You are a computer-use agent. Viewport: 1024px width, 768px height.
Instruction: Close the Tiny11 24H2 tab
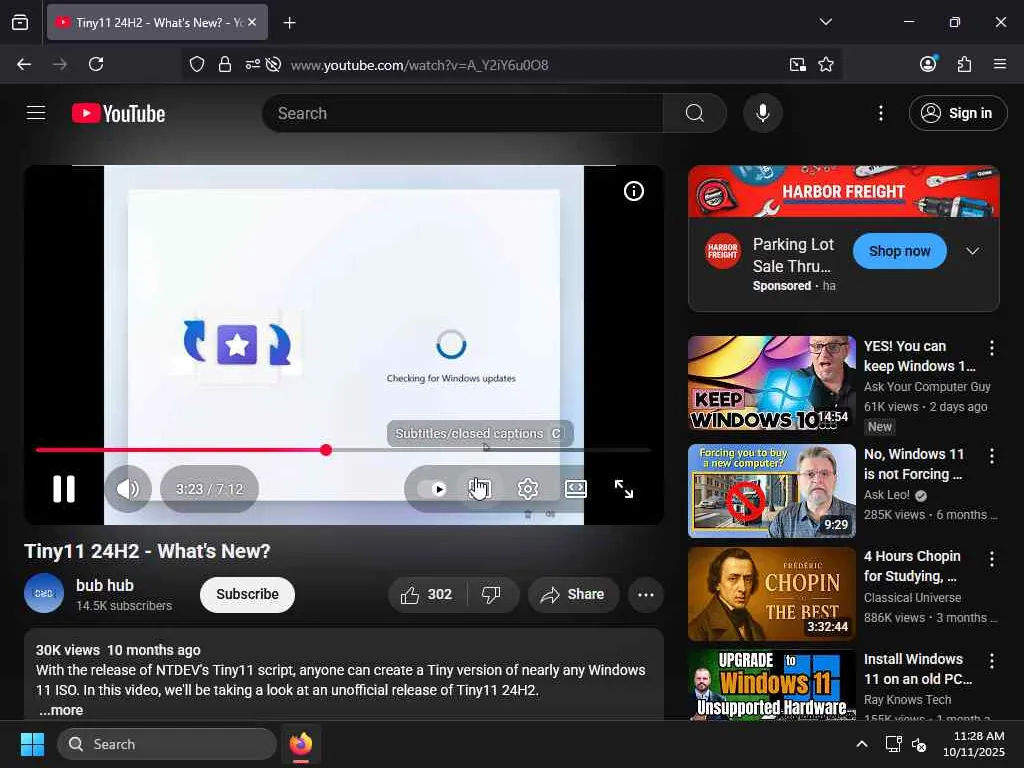click(x=252, y=22)
